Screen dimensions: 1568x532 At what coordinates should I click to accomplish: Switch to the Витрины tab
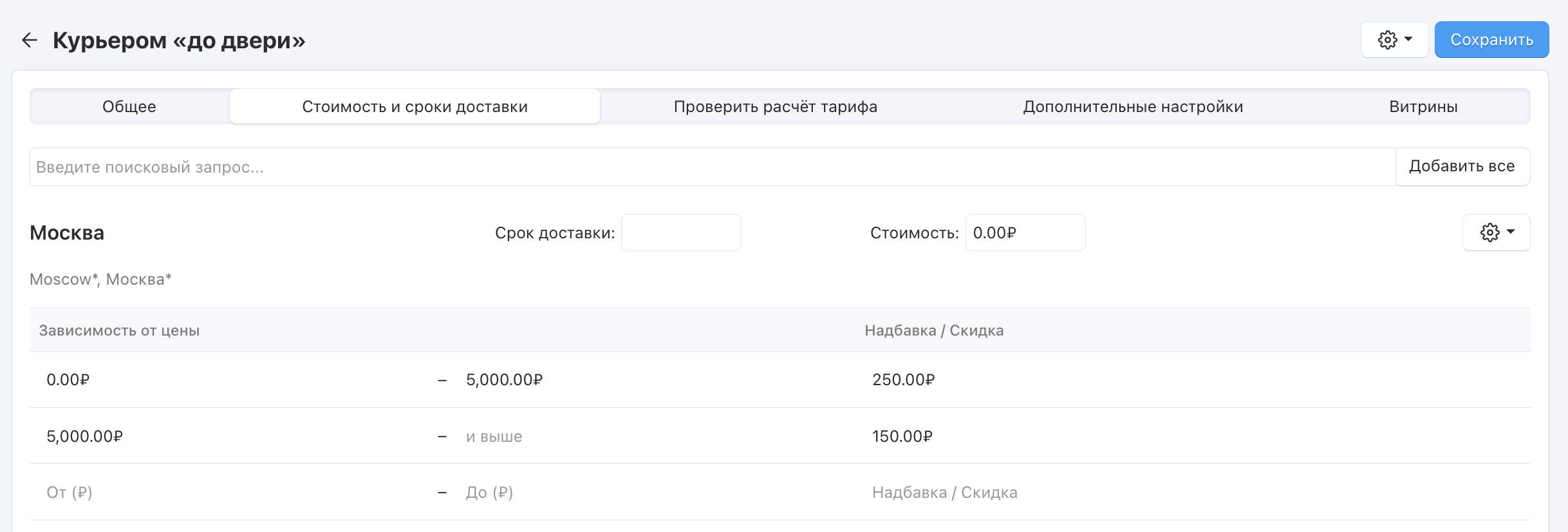pyautogui.click(x=1423, y=106)
